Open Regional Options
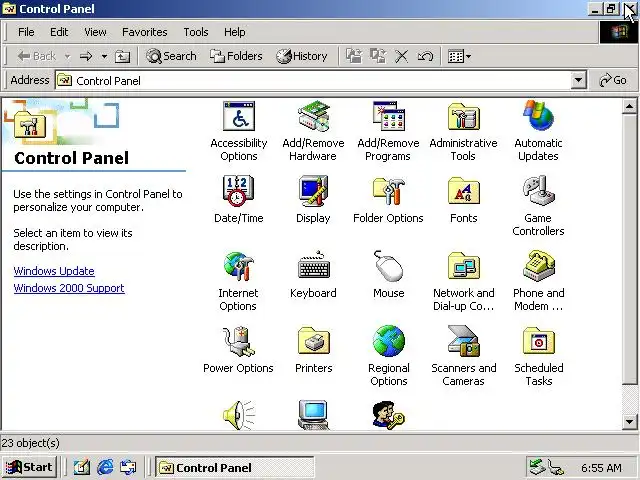This screenshot has width=640, height=480. click(x=389, y=356)
